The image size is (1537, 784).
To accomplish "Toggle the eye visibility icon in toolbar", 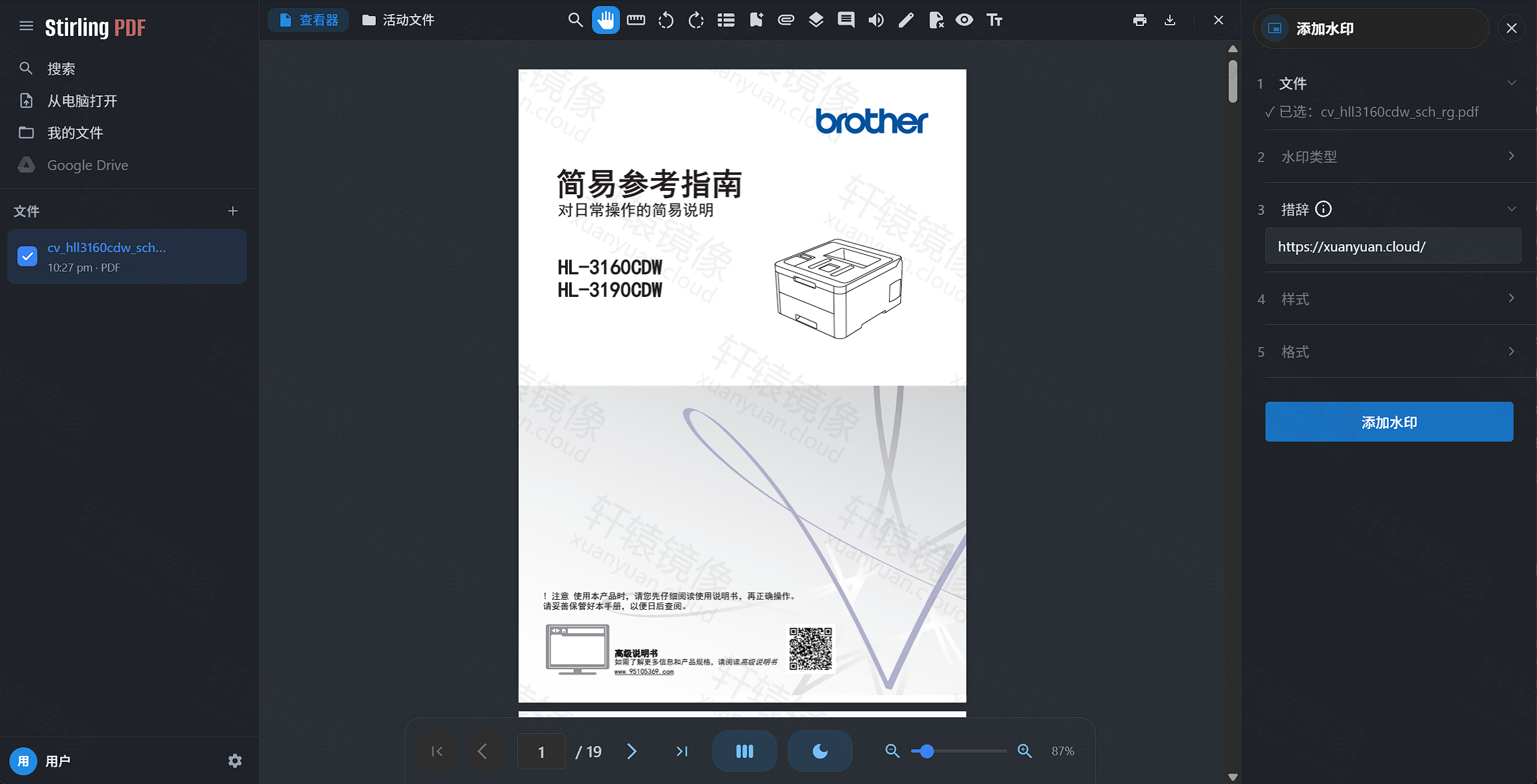I will tap(964, 20).
